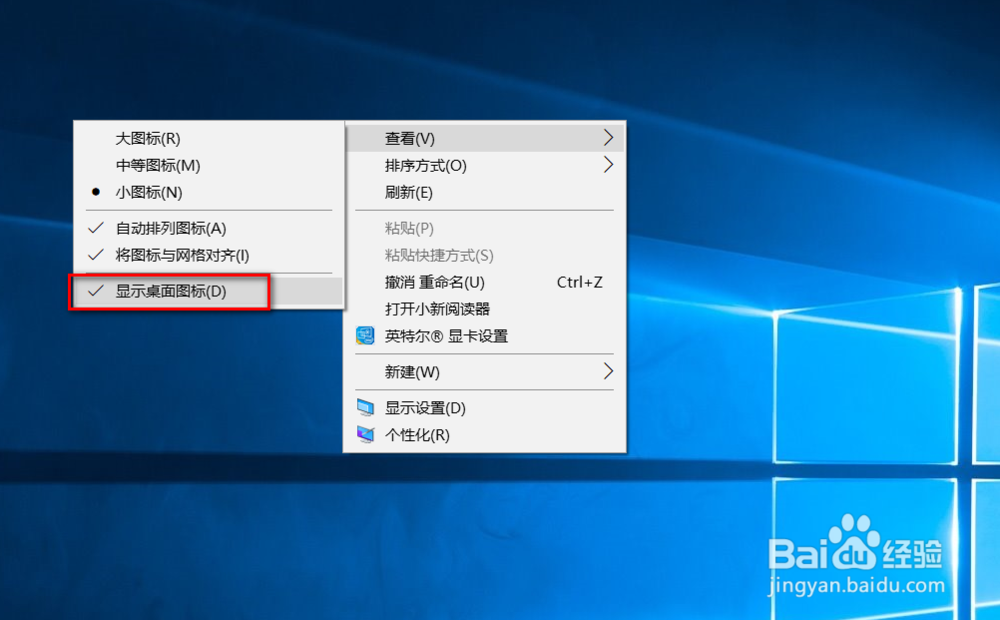Open the 新建(W) new submenu

coord(484,371)
